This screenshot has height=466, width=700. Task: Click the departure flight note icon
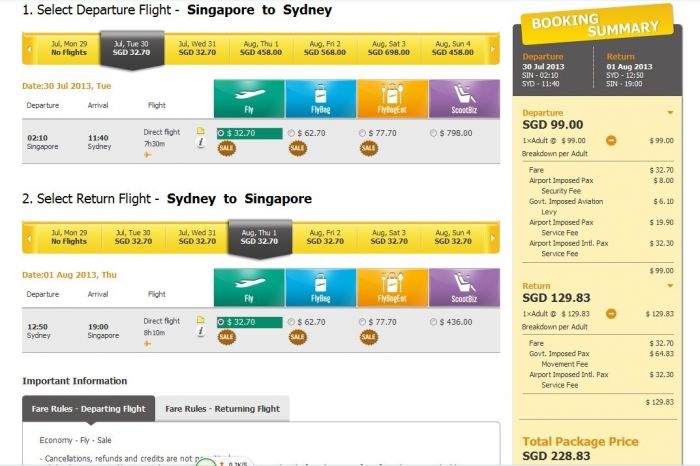click(200, 131)
